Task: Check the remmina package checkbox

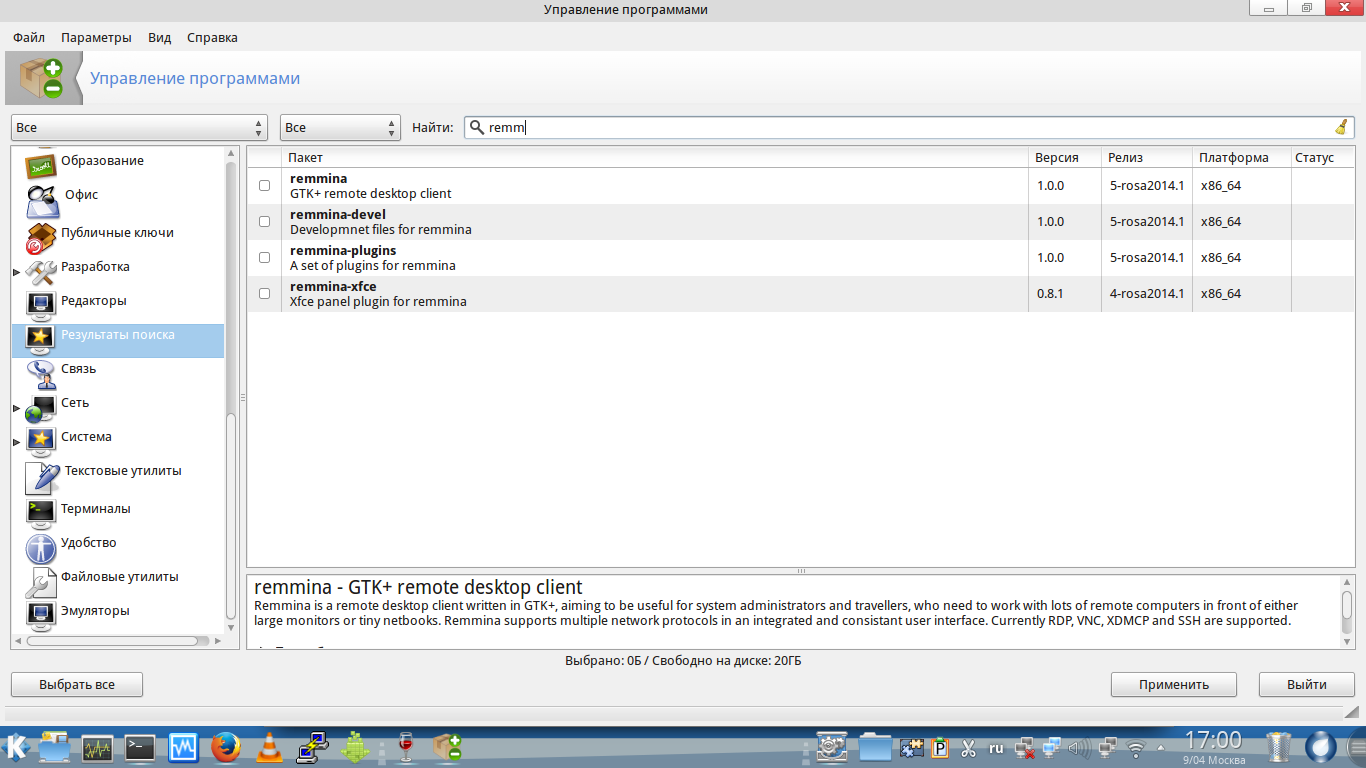Action: [x=264, y=185]
